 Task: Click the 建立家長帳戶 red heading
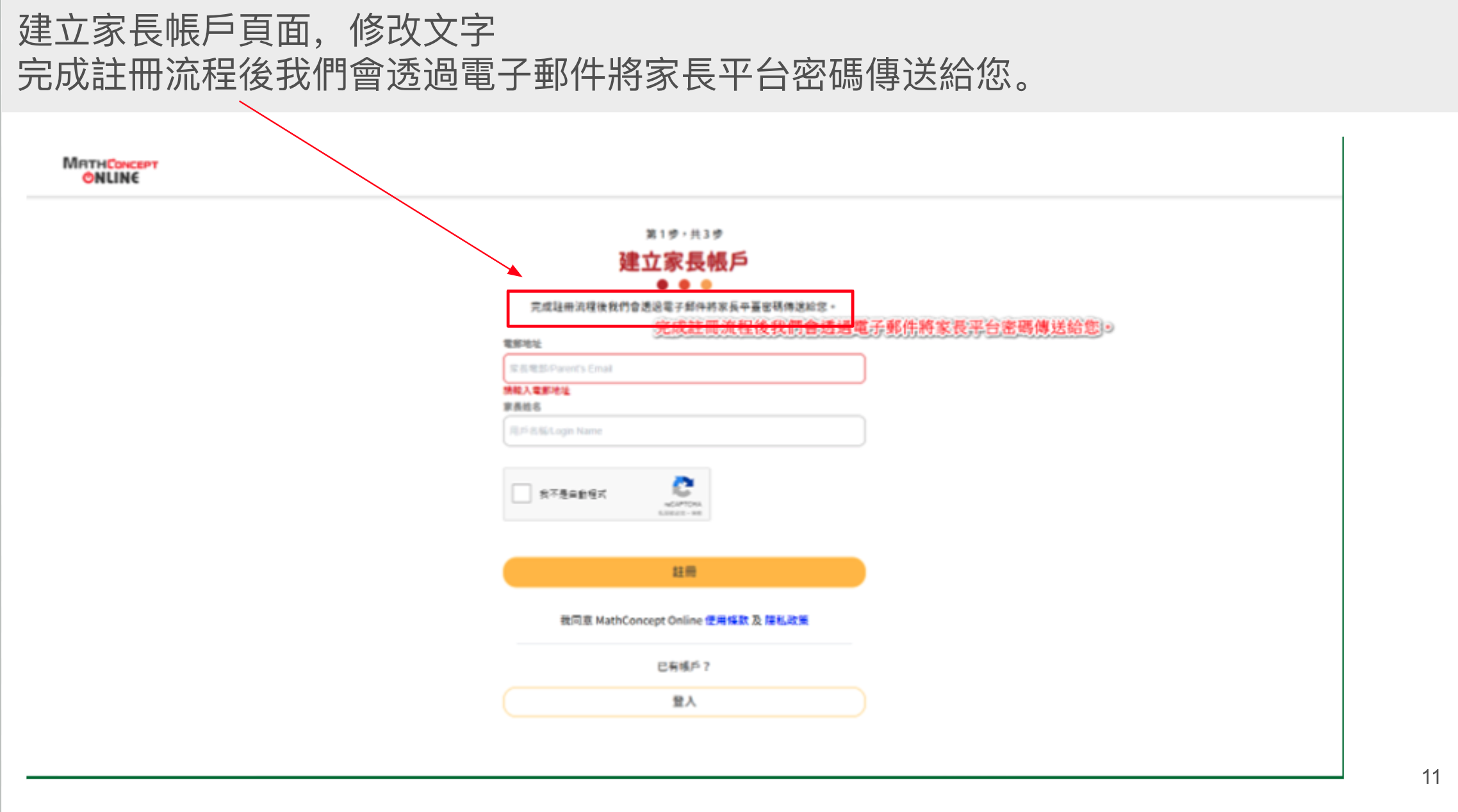pyautogui.click(x=684, y=261)
